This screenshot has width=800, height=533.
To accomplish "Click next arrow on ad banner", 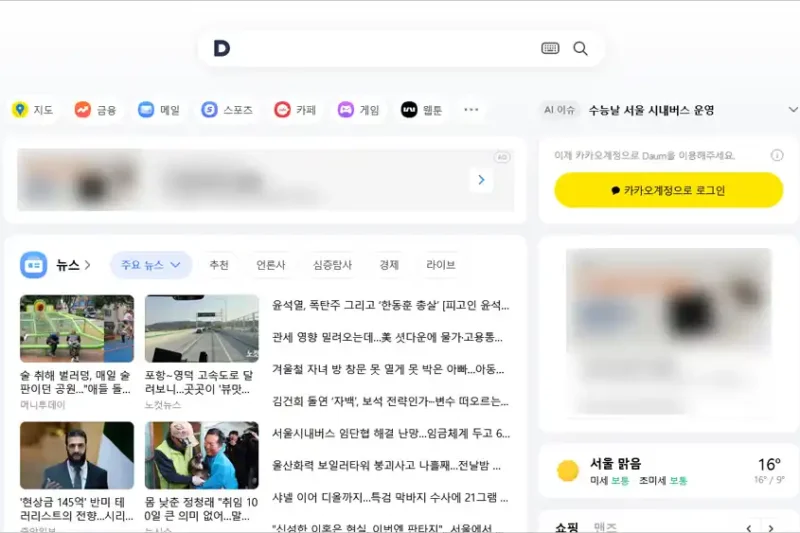I will (481, 180).
